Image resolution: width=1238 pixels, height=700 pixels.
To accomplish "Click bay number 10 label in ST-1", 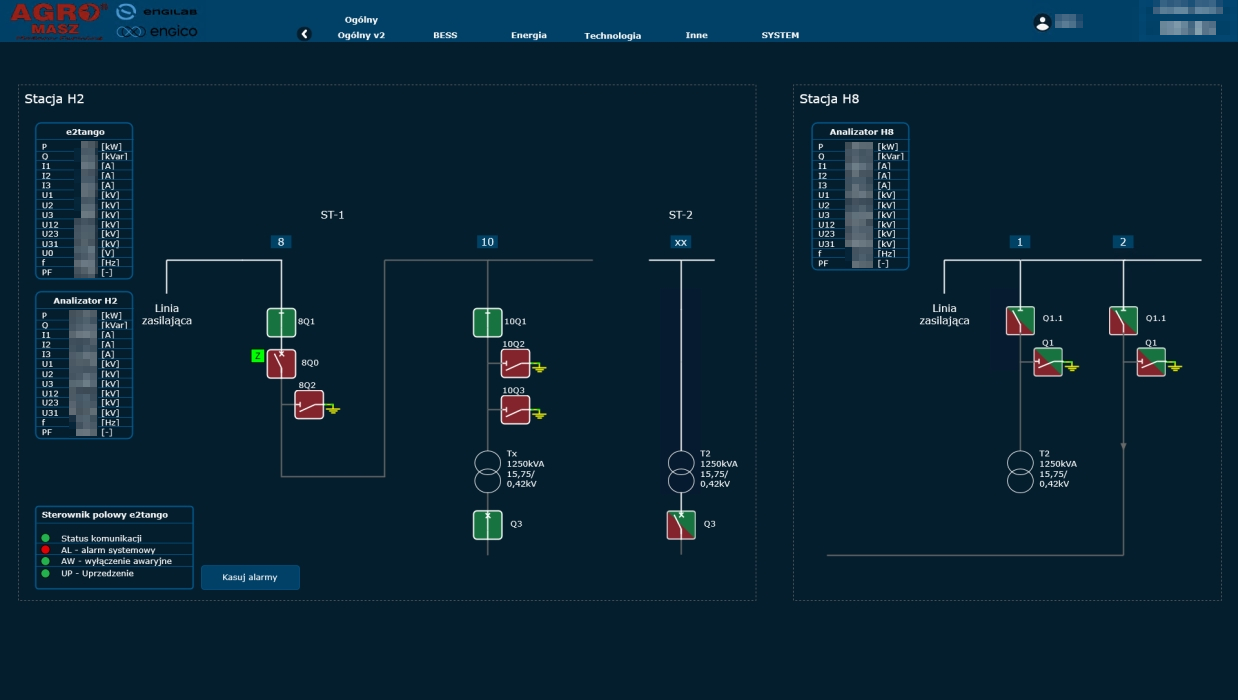I will (x=487, y=242).
